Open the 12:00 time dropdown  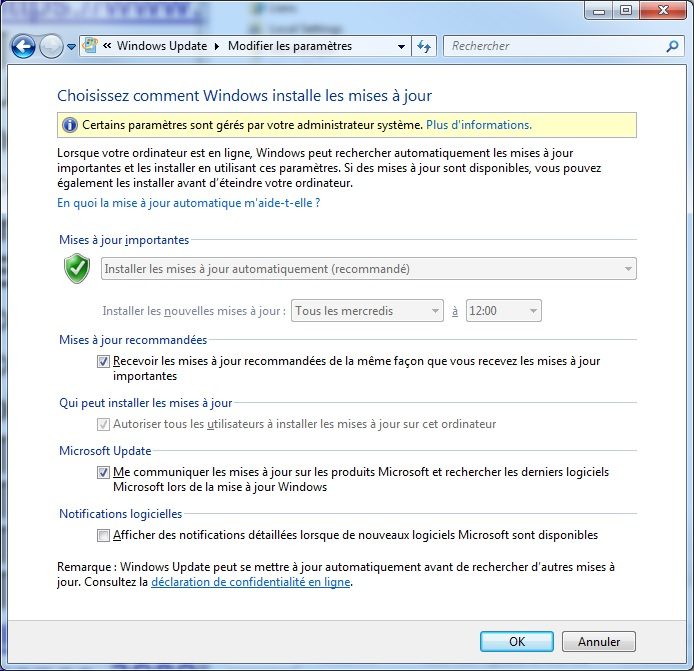503,311
